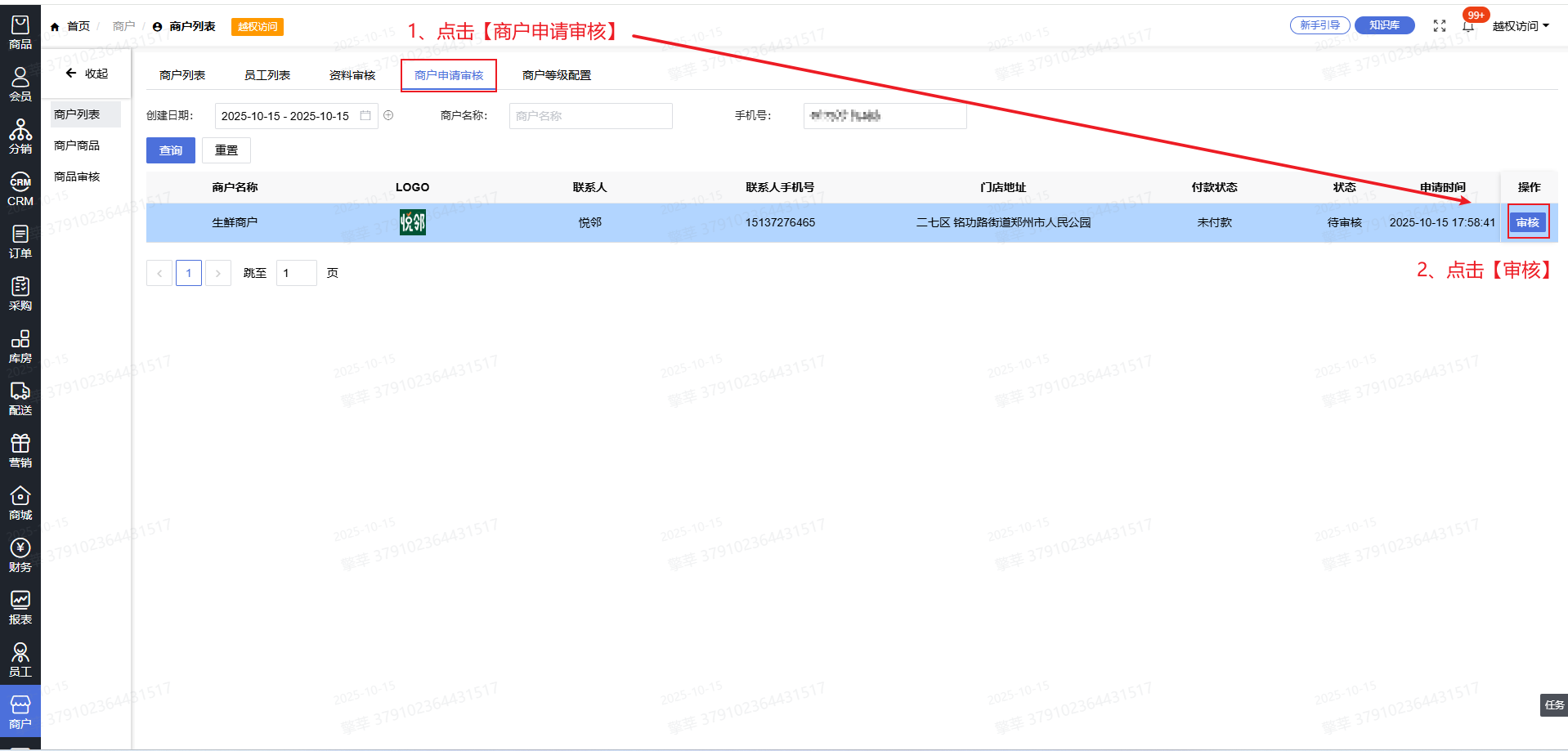The image size is (1568, 751).
Task: Click the 查询 search button
Action: pyautogui.click(x=171, y=150)
